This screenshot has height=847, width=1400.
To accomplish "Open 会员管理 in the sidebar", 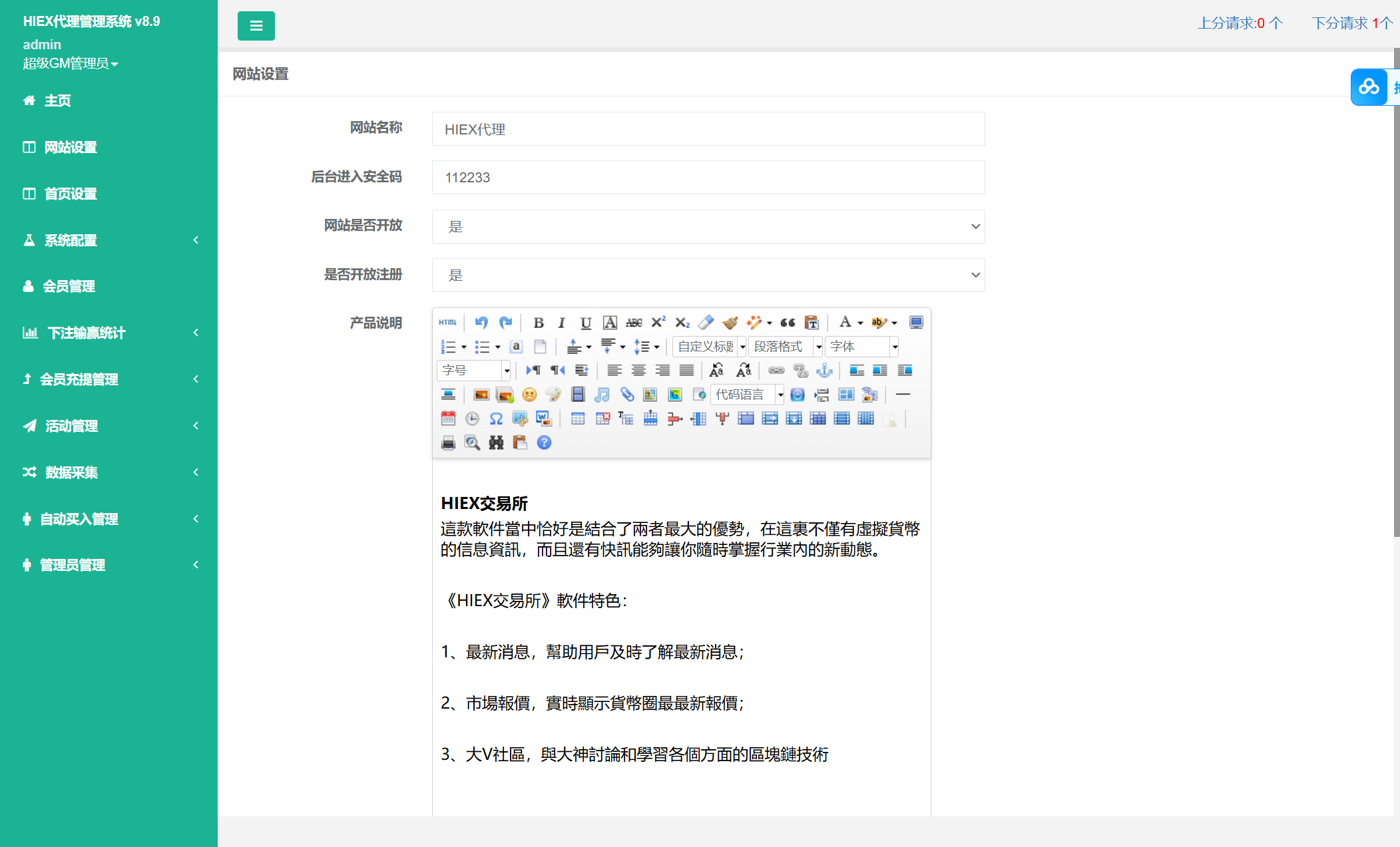I will tap(69, 286).
